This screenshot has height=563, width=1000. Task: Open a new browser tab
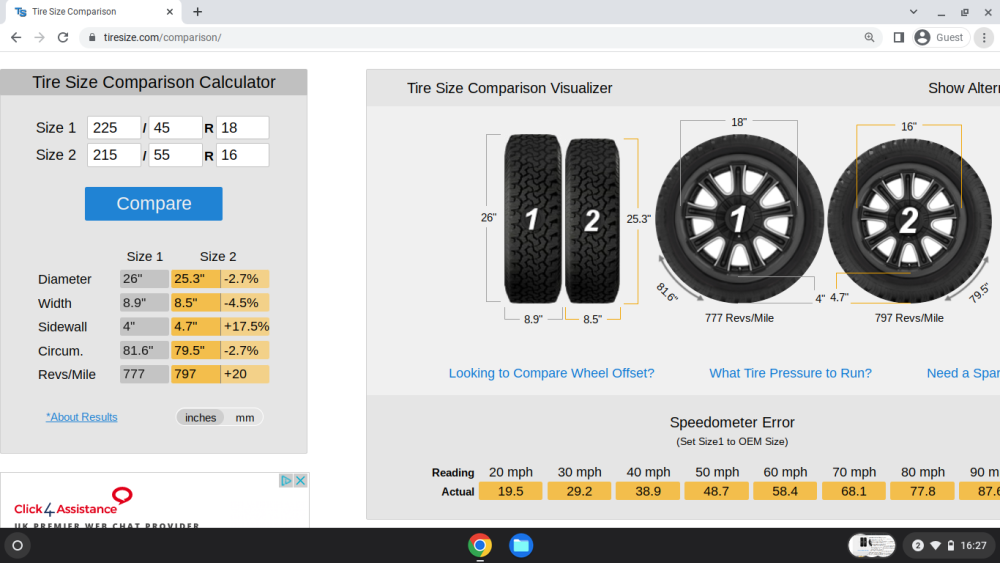click(x=198, y=11)
